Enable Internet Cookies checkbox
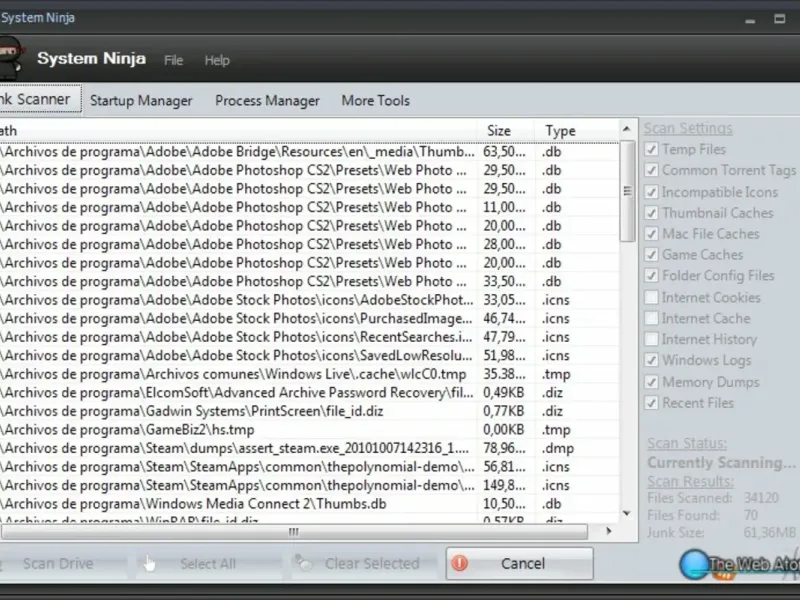This screenshot has height=600, width=800. (x=651, y=297)
